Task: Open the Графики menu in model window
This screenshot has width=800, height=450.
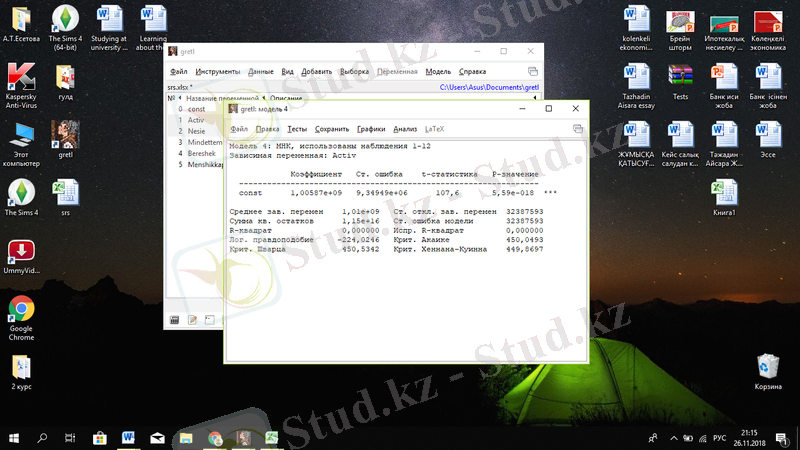Action: coord(371,129)
